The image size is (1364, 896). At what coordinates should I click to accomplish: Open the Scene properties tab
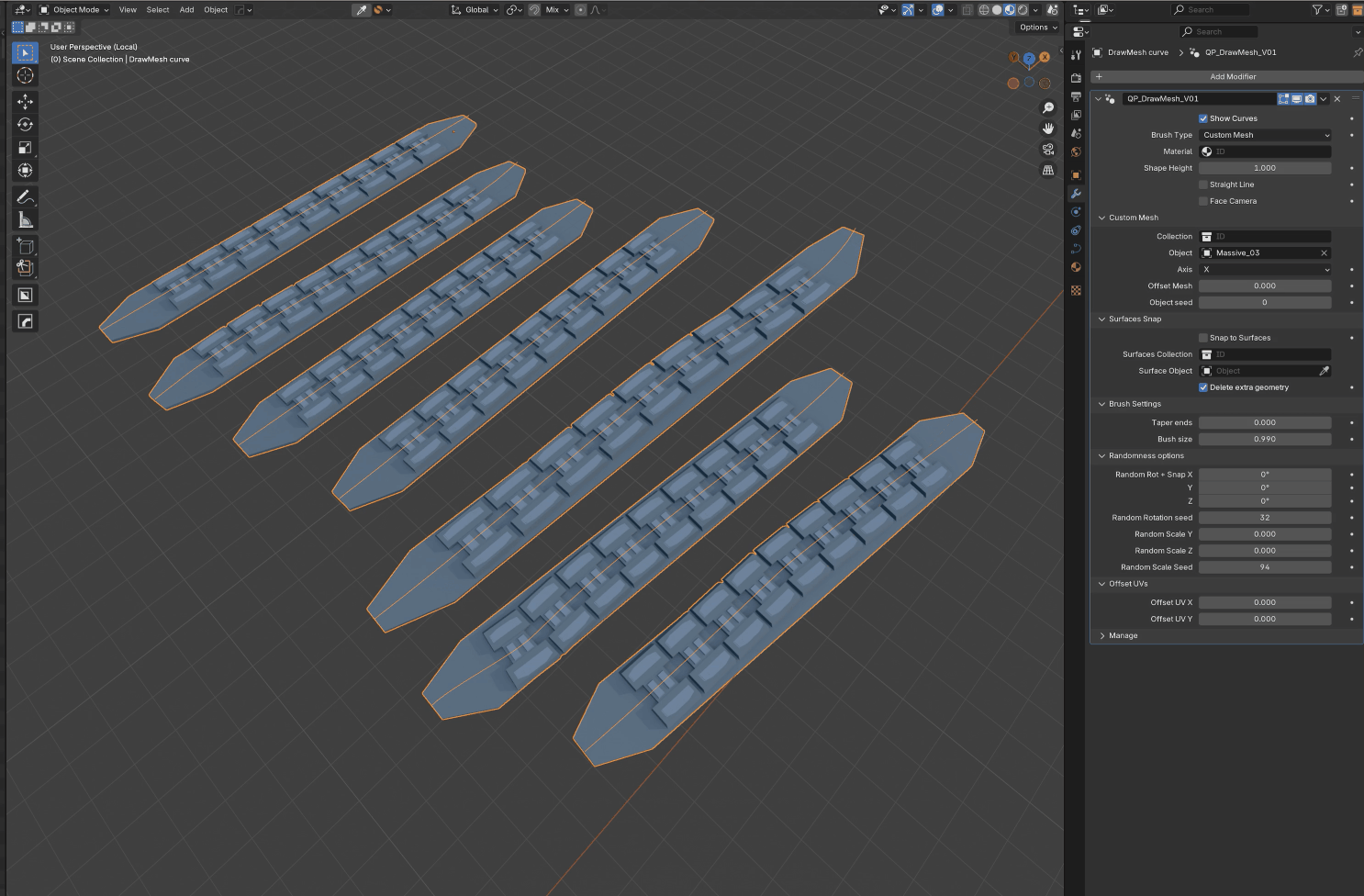pyautogui.click(x=1076, y=133)
